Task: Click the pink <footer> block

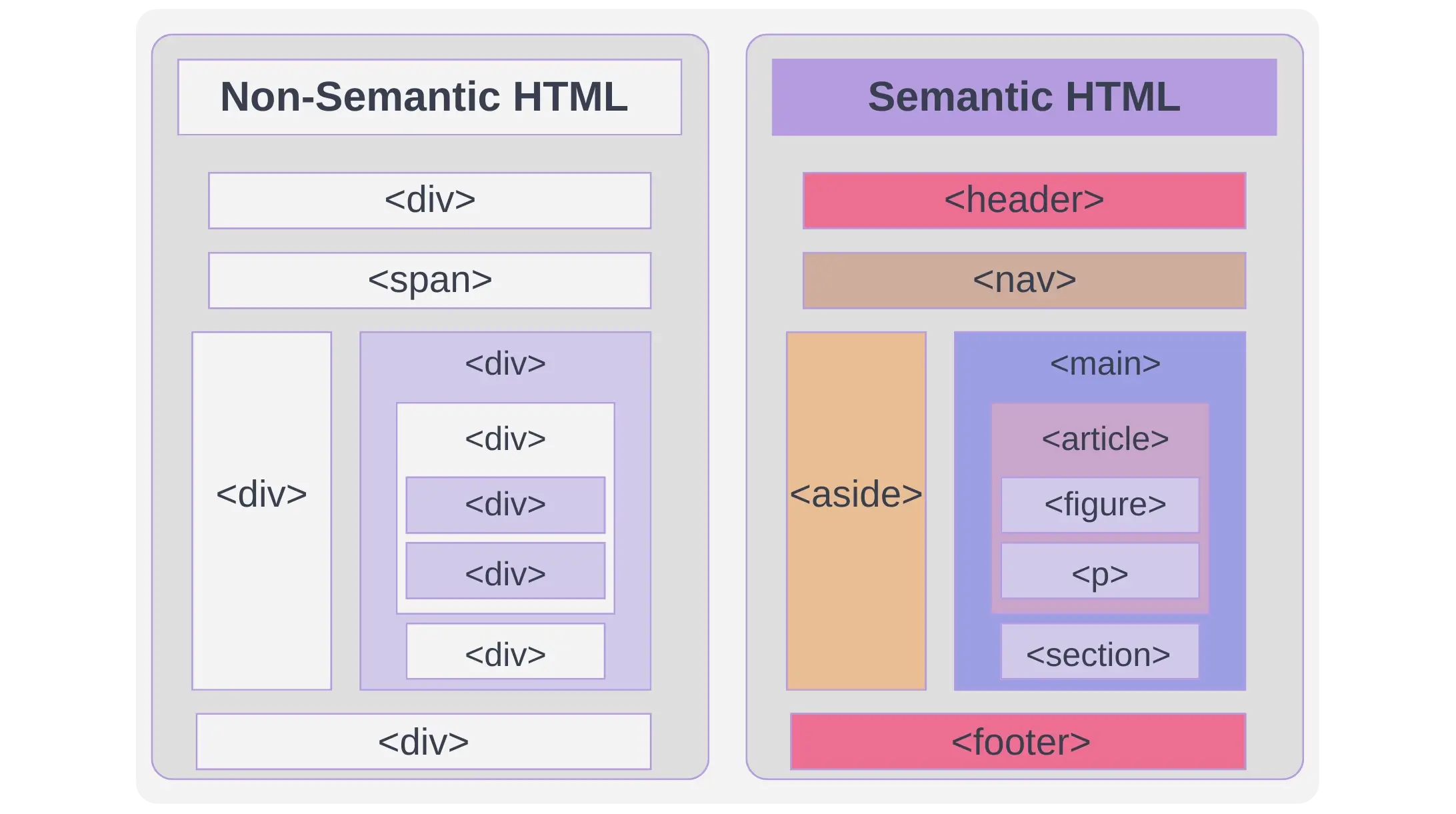Action: click(x=1018, y=741)
